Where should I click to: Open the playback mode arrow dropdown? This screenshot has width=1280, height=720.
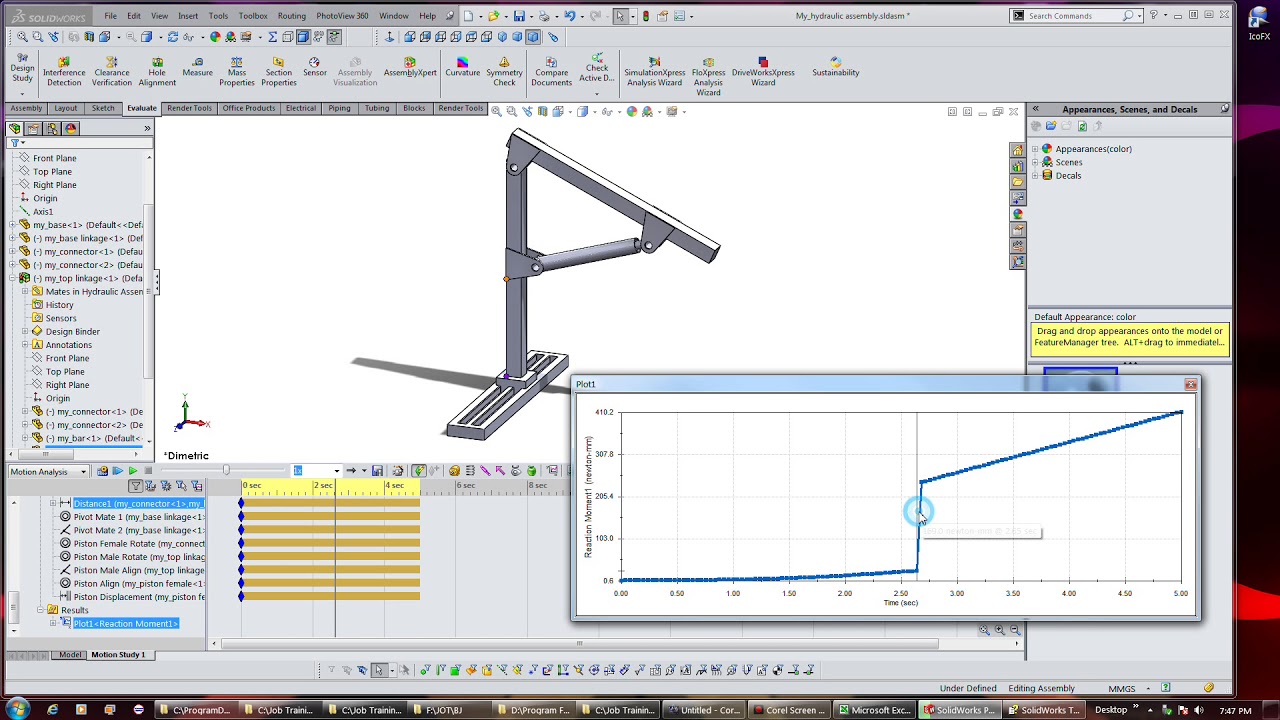tap(362, 471)
